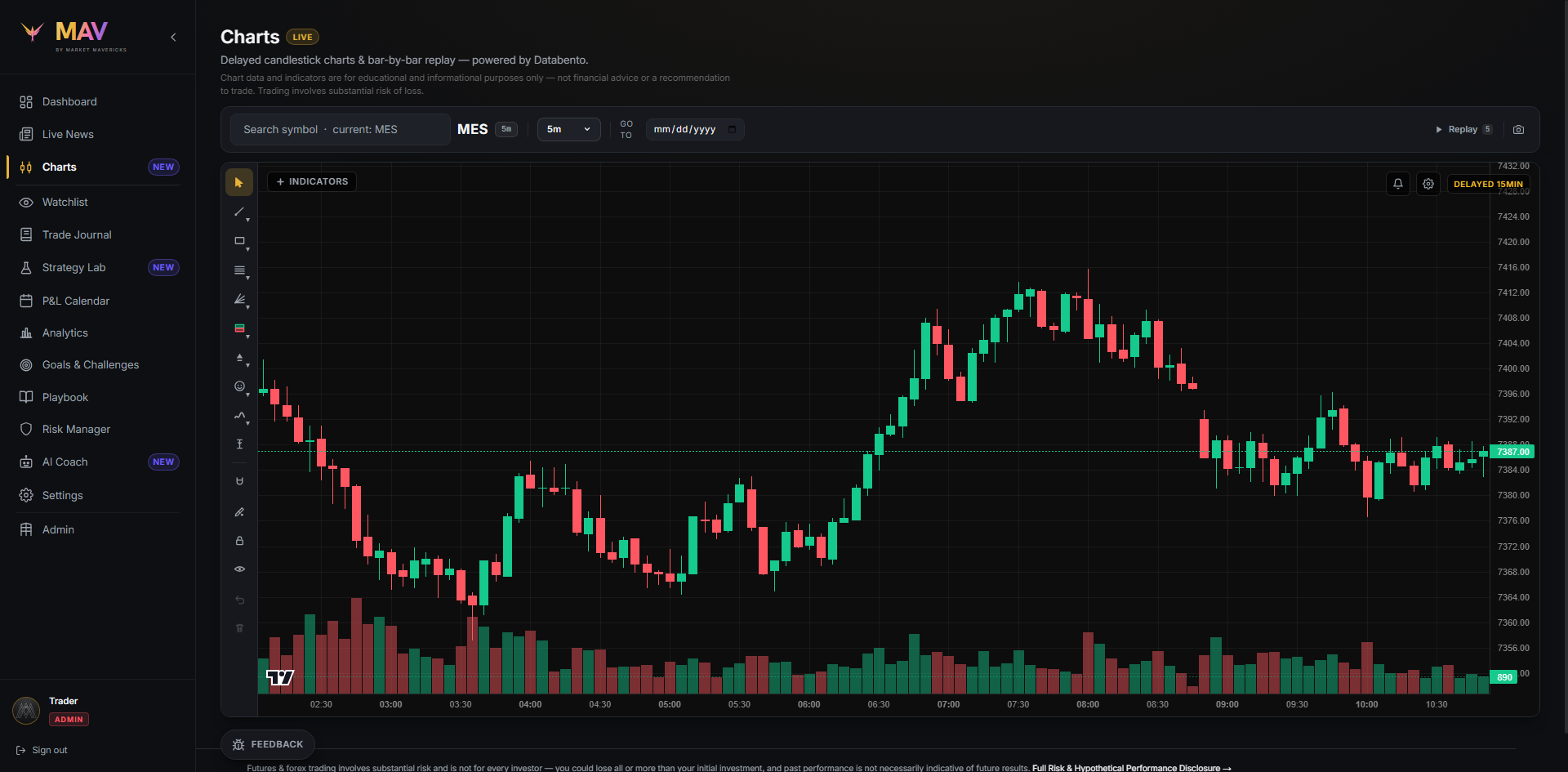The width and height of the screenshot is (1568, 772).
Task: Click the undo arrow in drawing toolbar
Action: (239, 600)
